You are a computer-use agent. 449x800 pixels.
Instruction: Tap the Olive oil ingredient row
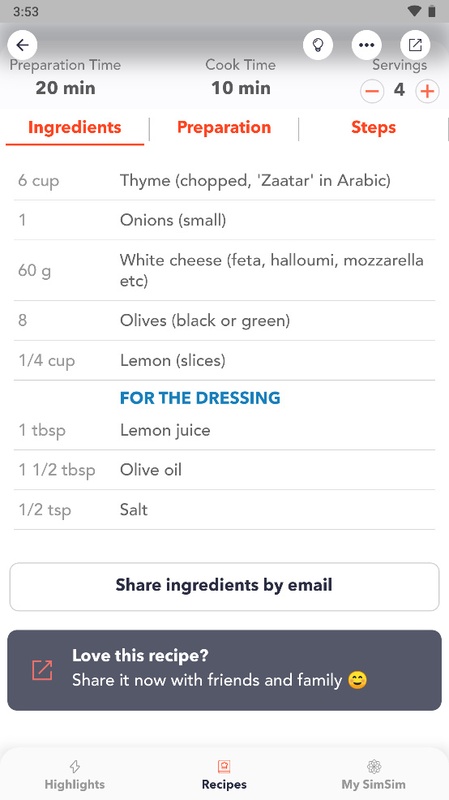pos(224,470)
